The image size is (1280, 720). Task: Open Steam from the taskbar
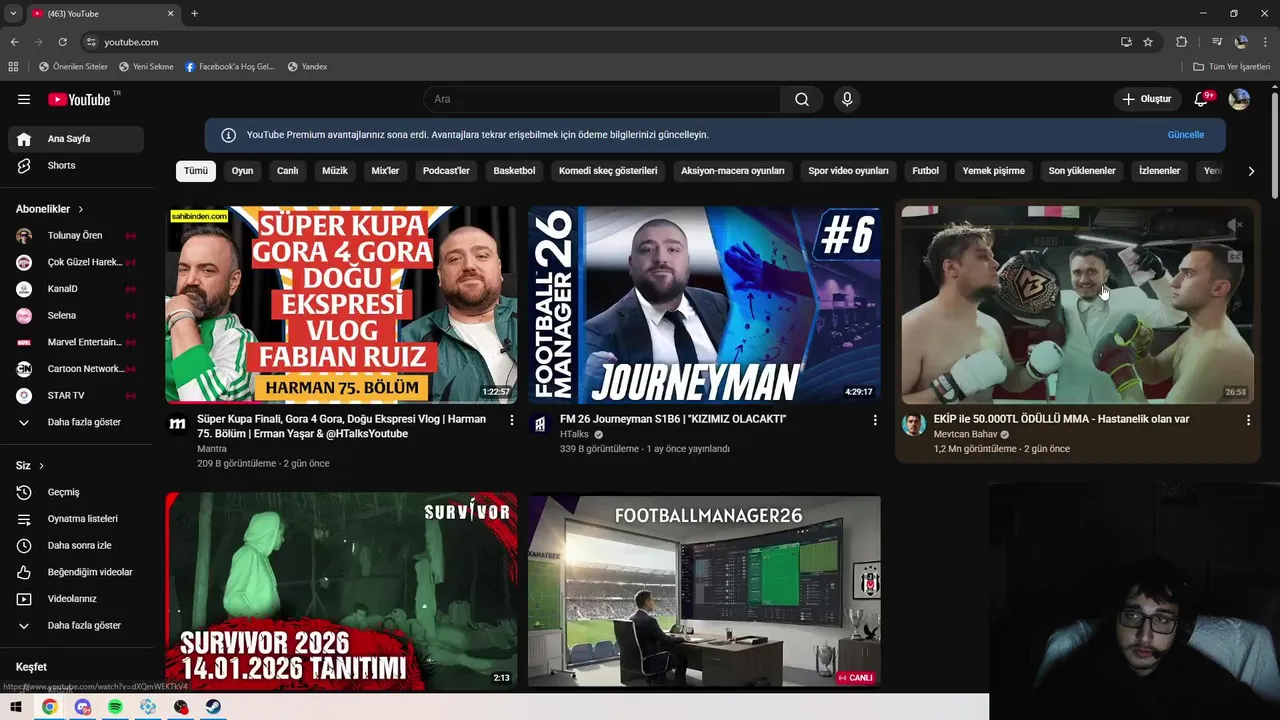(214, 707)
